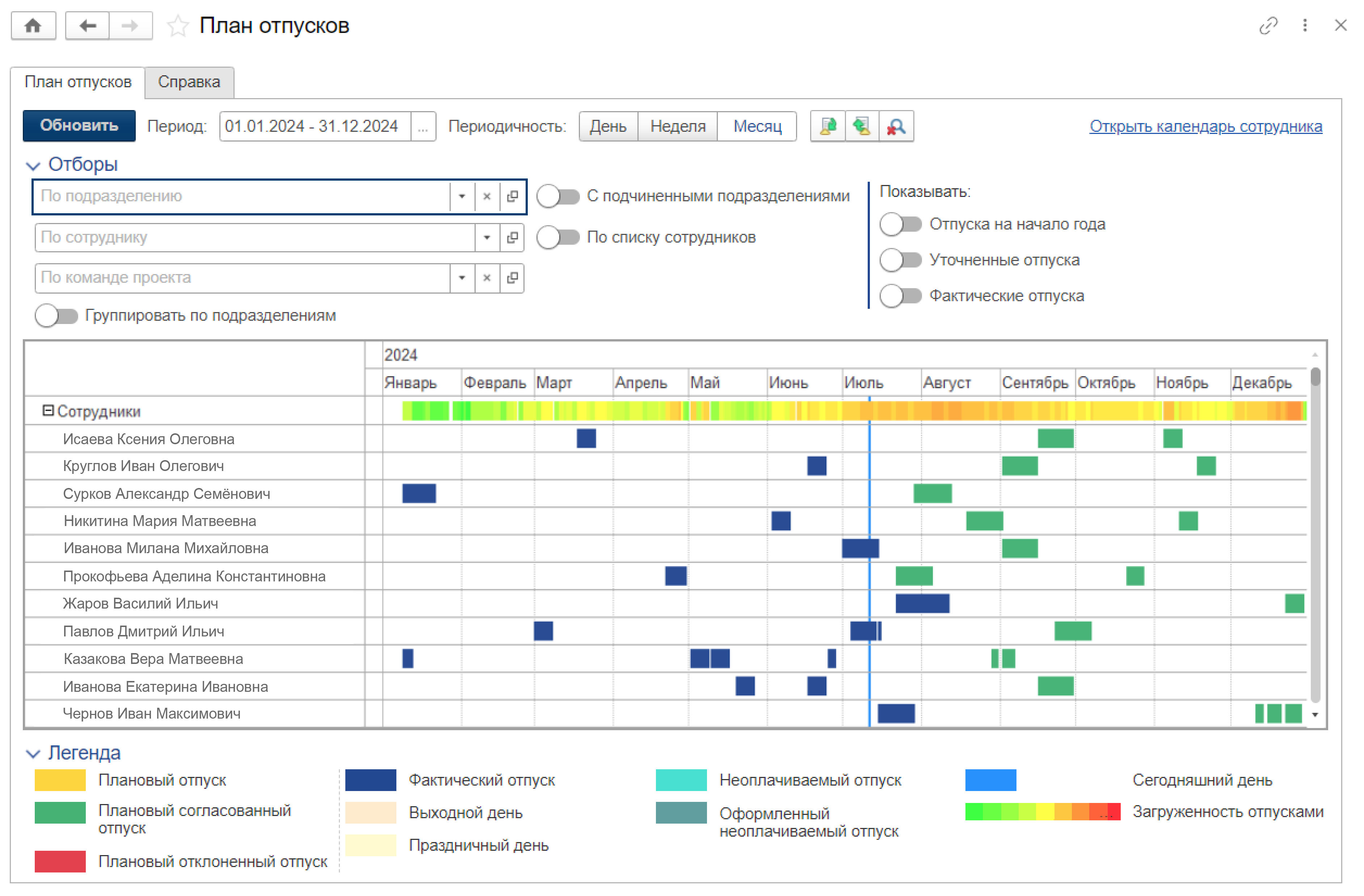Viewport: 1364px width, 896px height.
Task: Open department filter selection form icon
Action: tap(512, 197)
